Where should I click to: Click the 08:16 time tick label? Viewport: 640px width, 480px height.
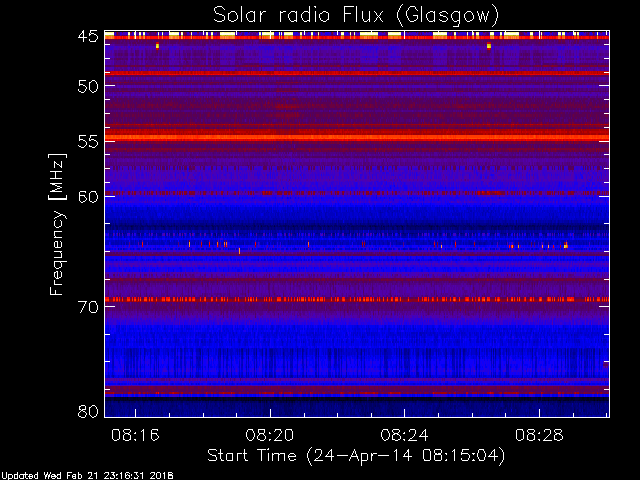click(x=135, y=435)
